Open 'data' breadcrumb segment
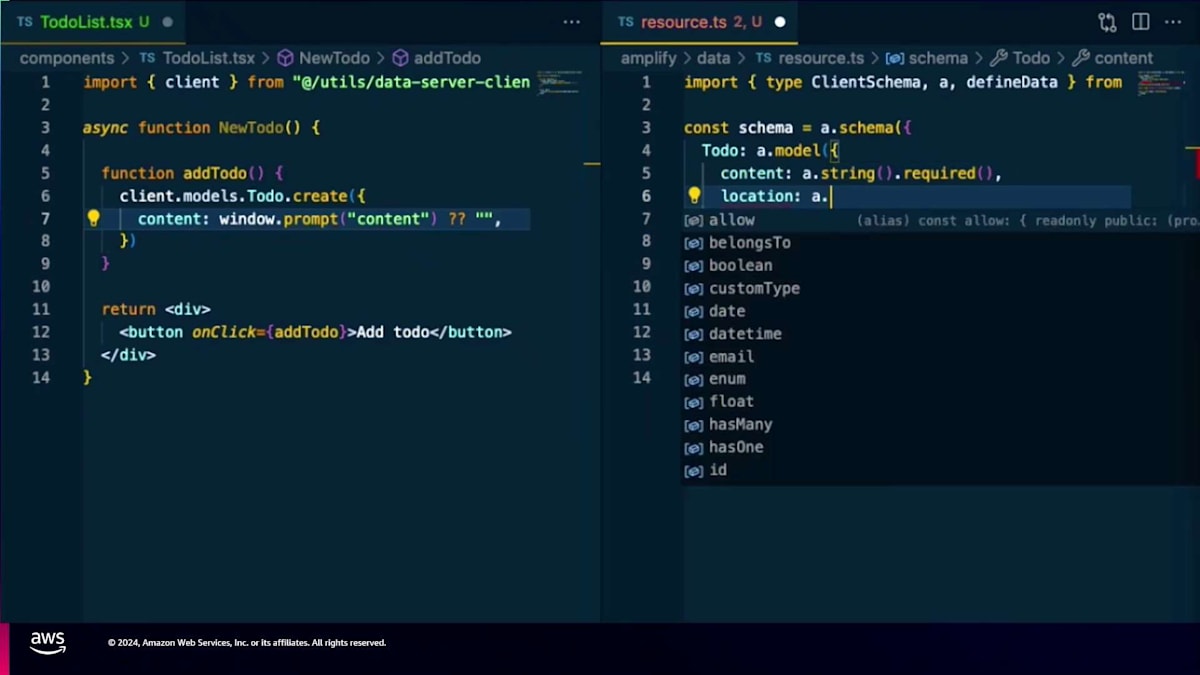The height and width of the screenshot is (675, 1200). [x=713, y=58]
